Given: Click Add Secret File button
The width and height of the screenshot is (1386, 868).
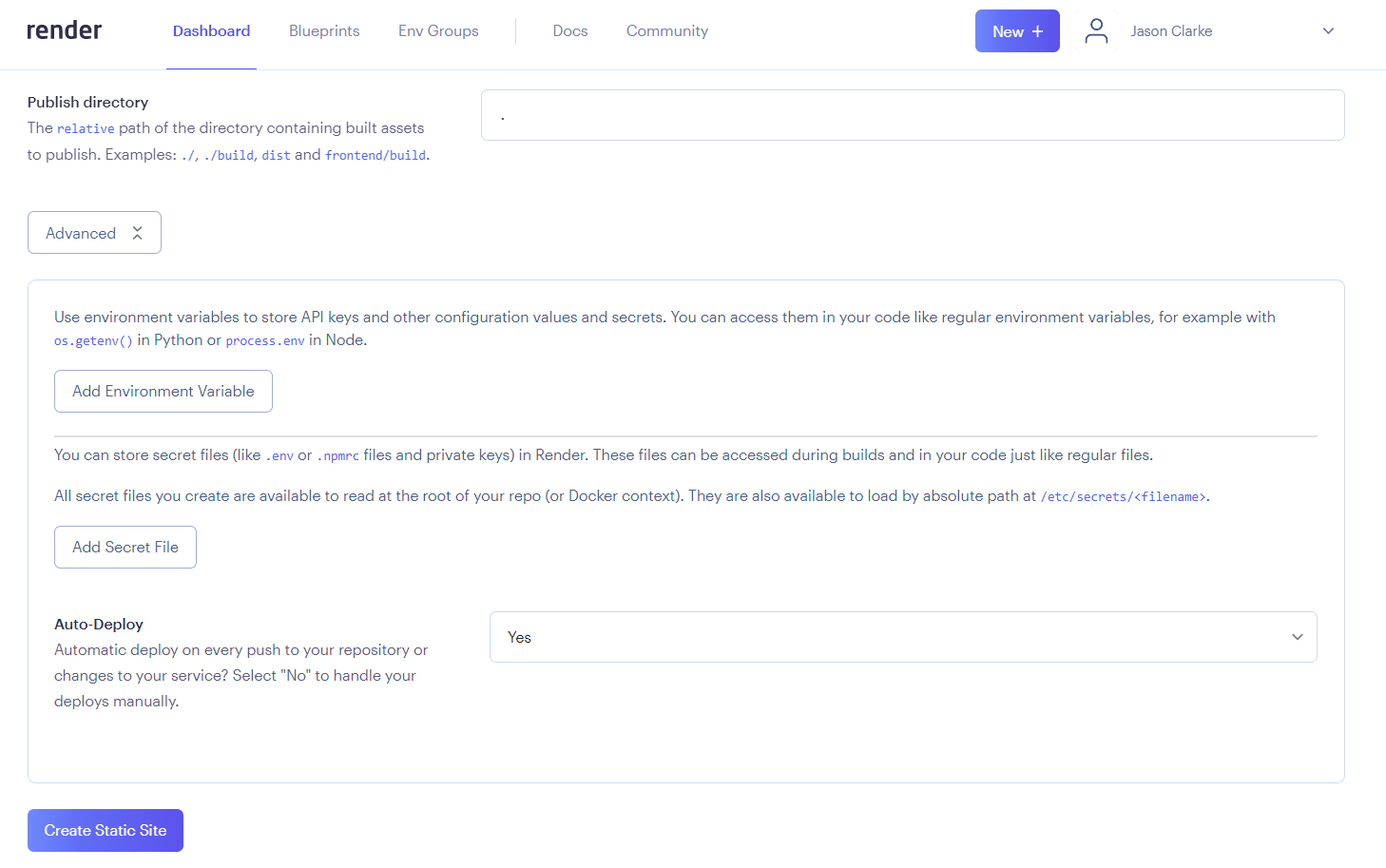Looking at the screenshot, I should click(x=125, y=547).
